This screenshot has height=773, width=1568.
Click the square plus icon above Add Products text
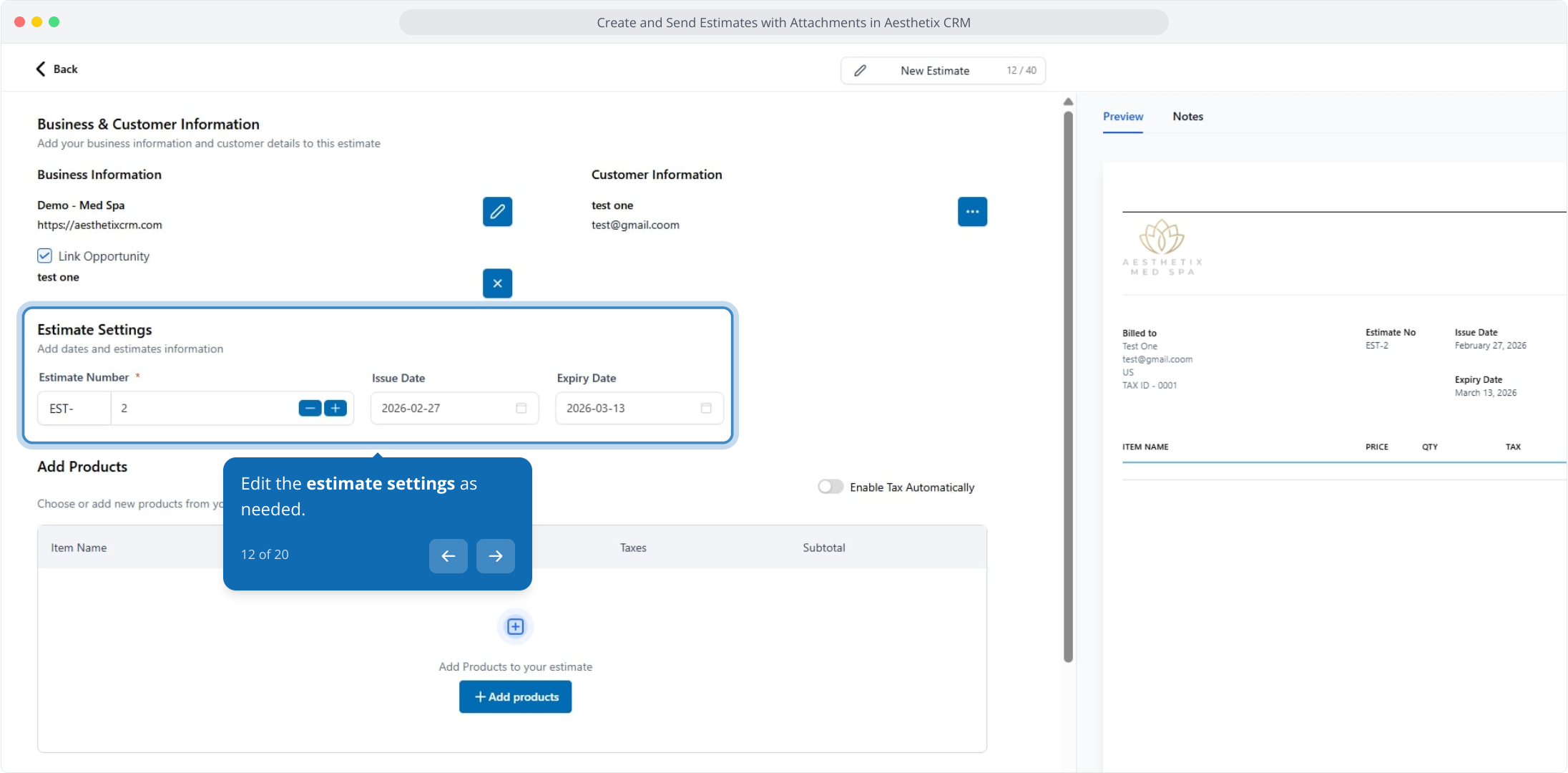click(x=515, y=627)
